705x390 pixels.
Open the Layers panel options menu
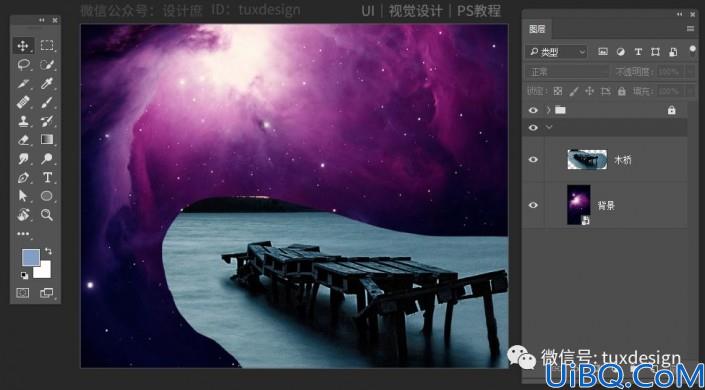coord(690,29)
